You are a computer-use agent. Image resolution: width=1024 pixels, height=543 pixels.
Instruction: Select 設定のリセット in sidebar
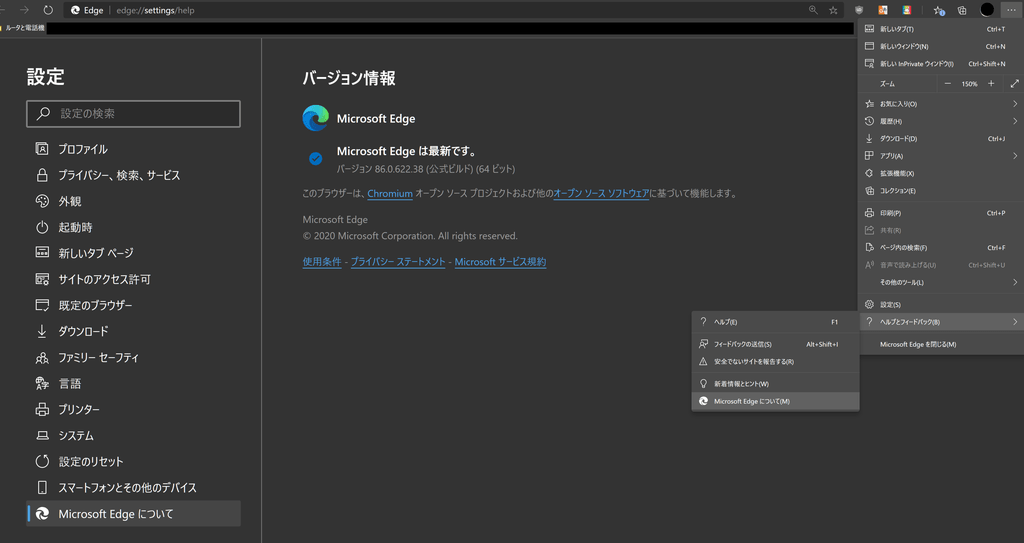(133, 461)
